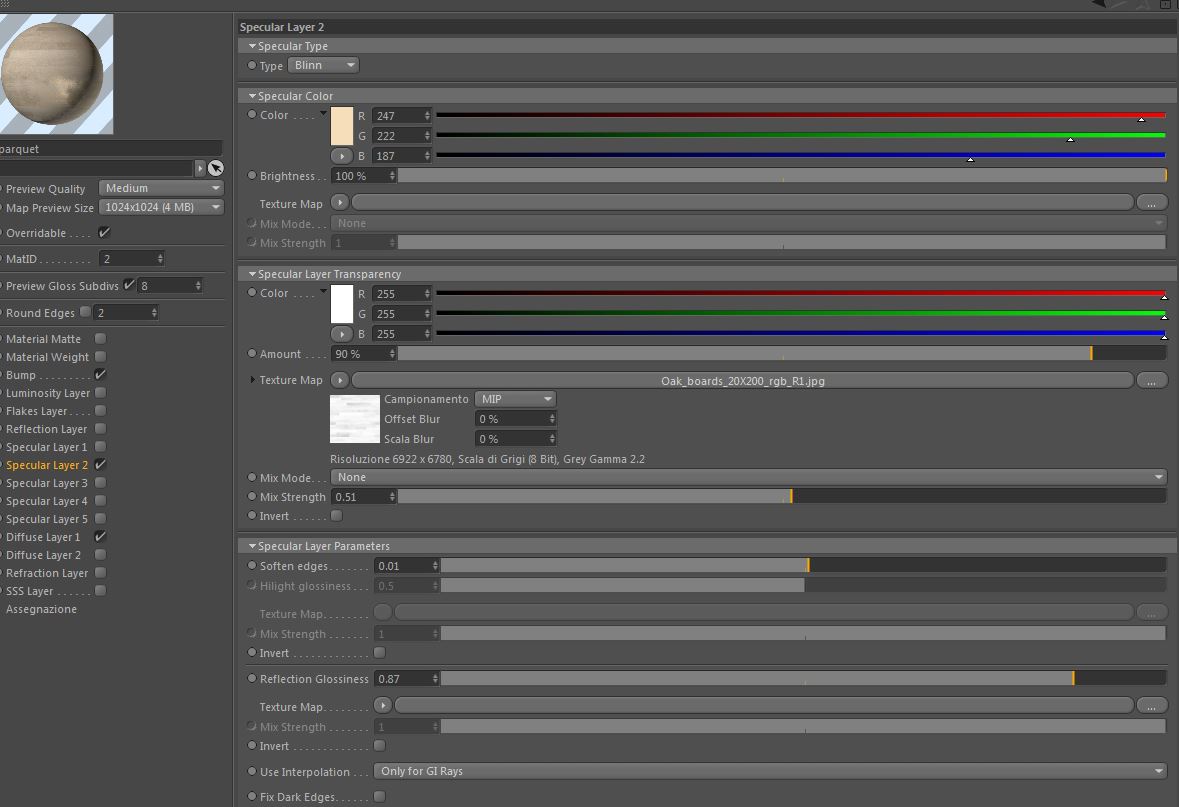1179x807 pixels.
Task: Collapse the Specular Layer Parameters section
Action: [x=252, y=546]
